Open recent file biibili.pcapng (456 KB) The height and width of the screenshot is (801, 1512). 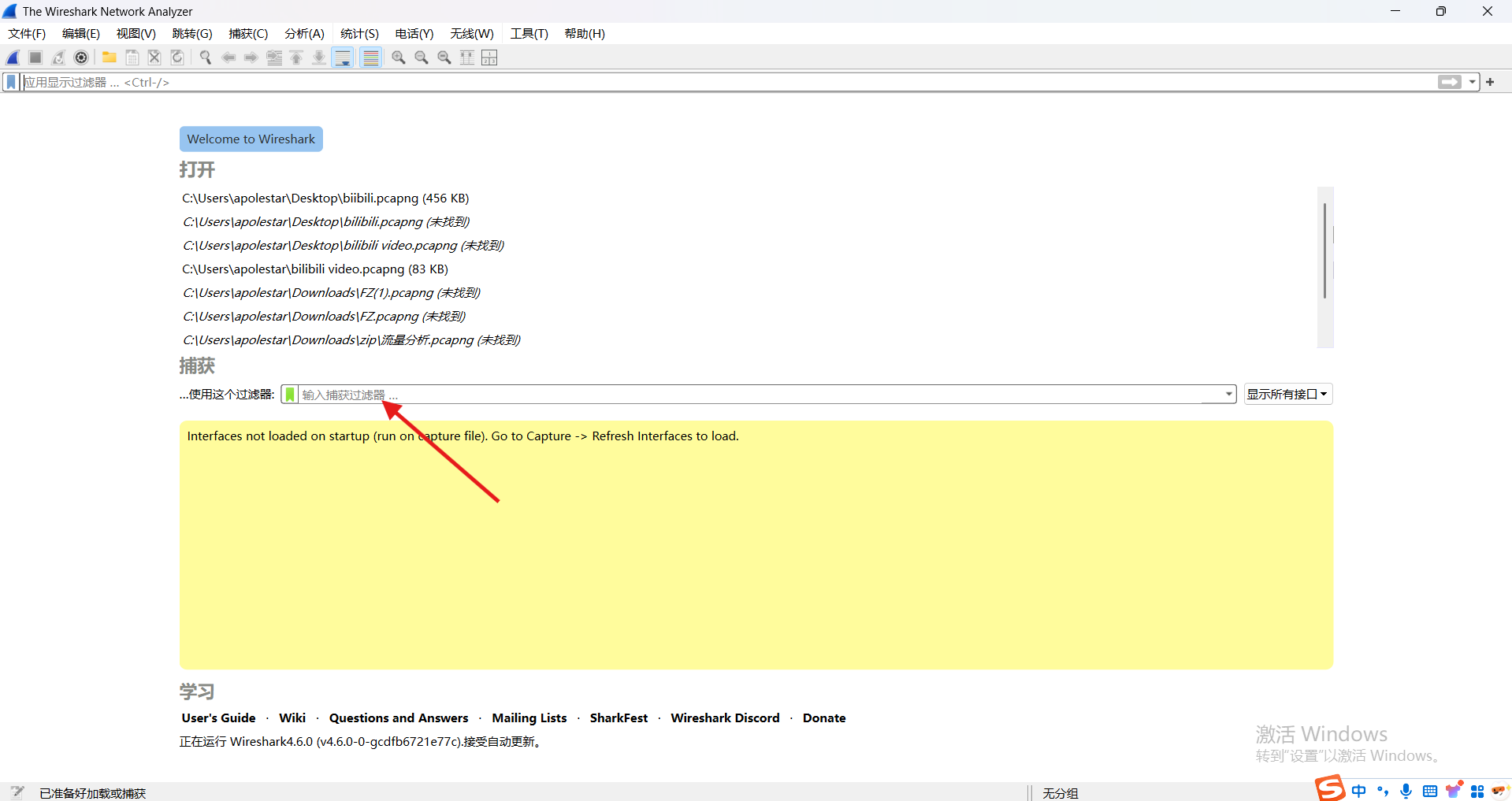click(325, 198)
